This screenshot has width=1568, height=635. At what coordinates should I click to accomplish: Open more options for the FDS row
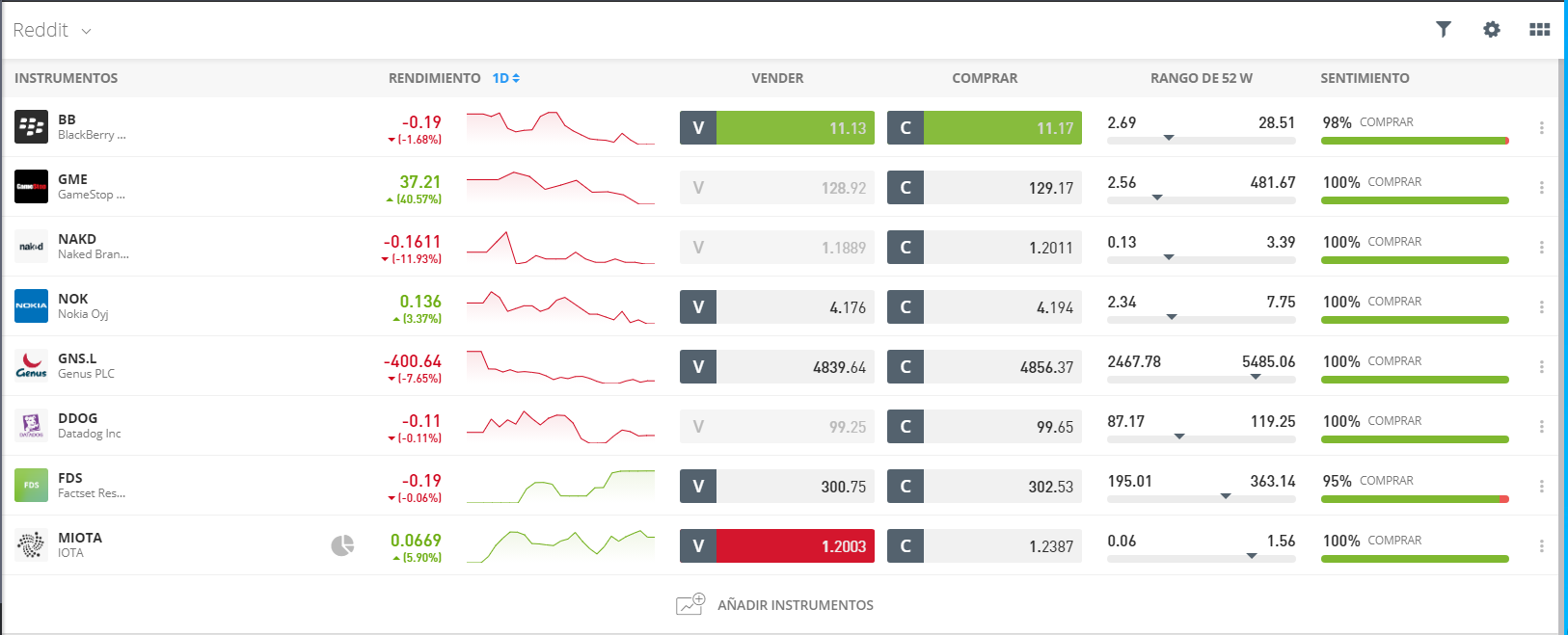pos(1541,486)
